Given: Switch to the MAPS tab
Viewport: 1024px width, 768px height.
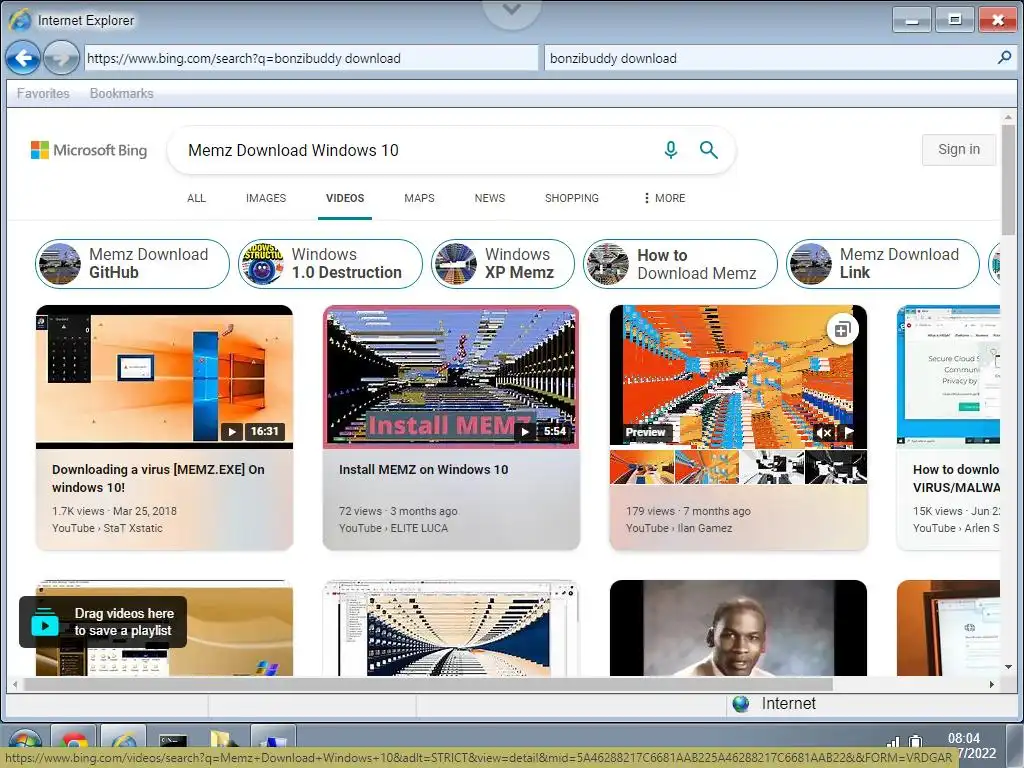Looking at the screenshot, I should tap(419, 198).
